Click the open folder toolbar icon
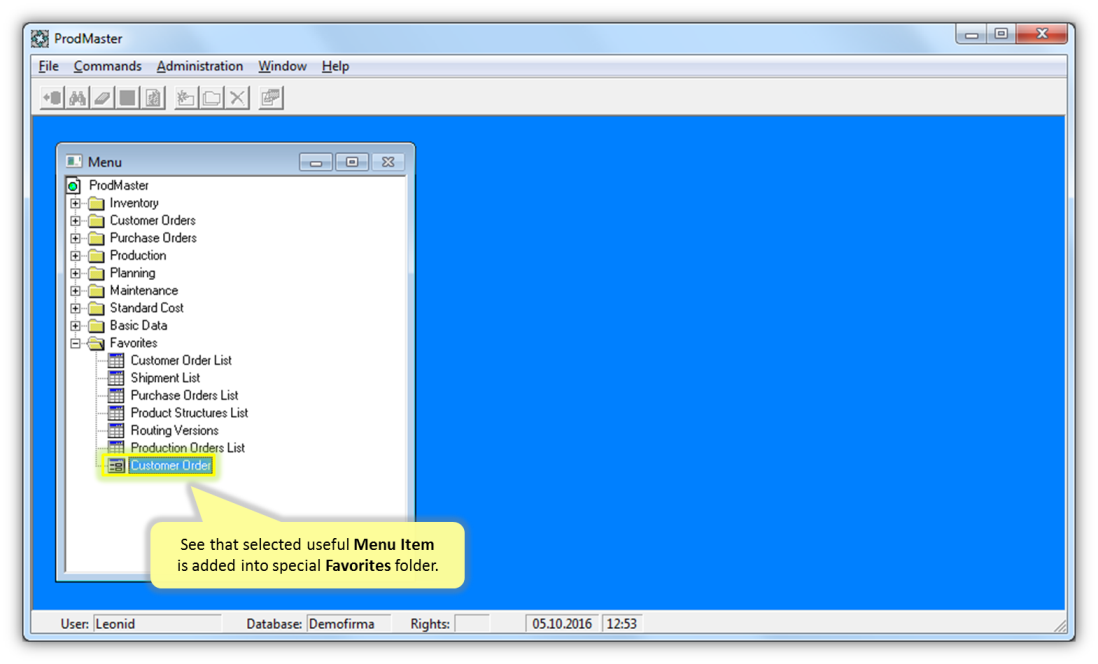 coord(211,98)
